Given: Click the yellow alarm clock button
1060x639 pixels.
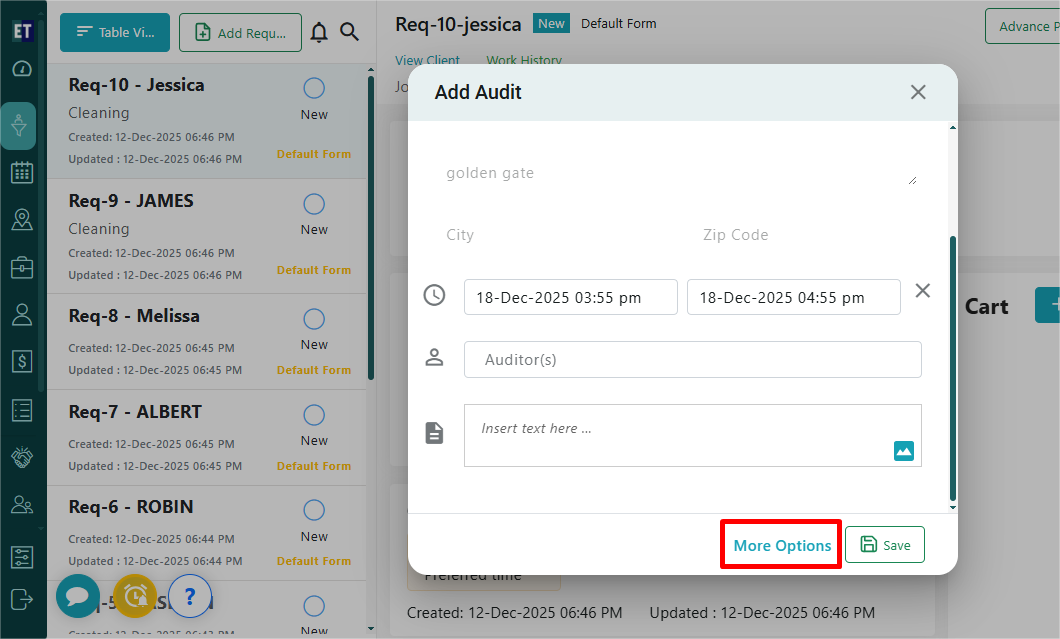Looking at the screenshot, I should (134, 596).
